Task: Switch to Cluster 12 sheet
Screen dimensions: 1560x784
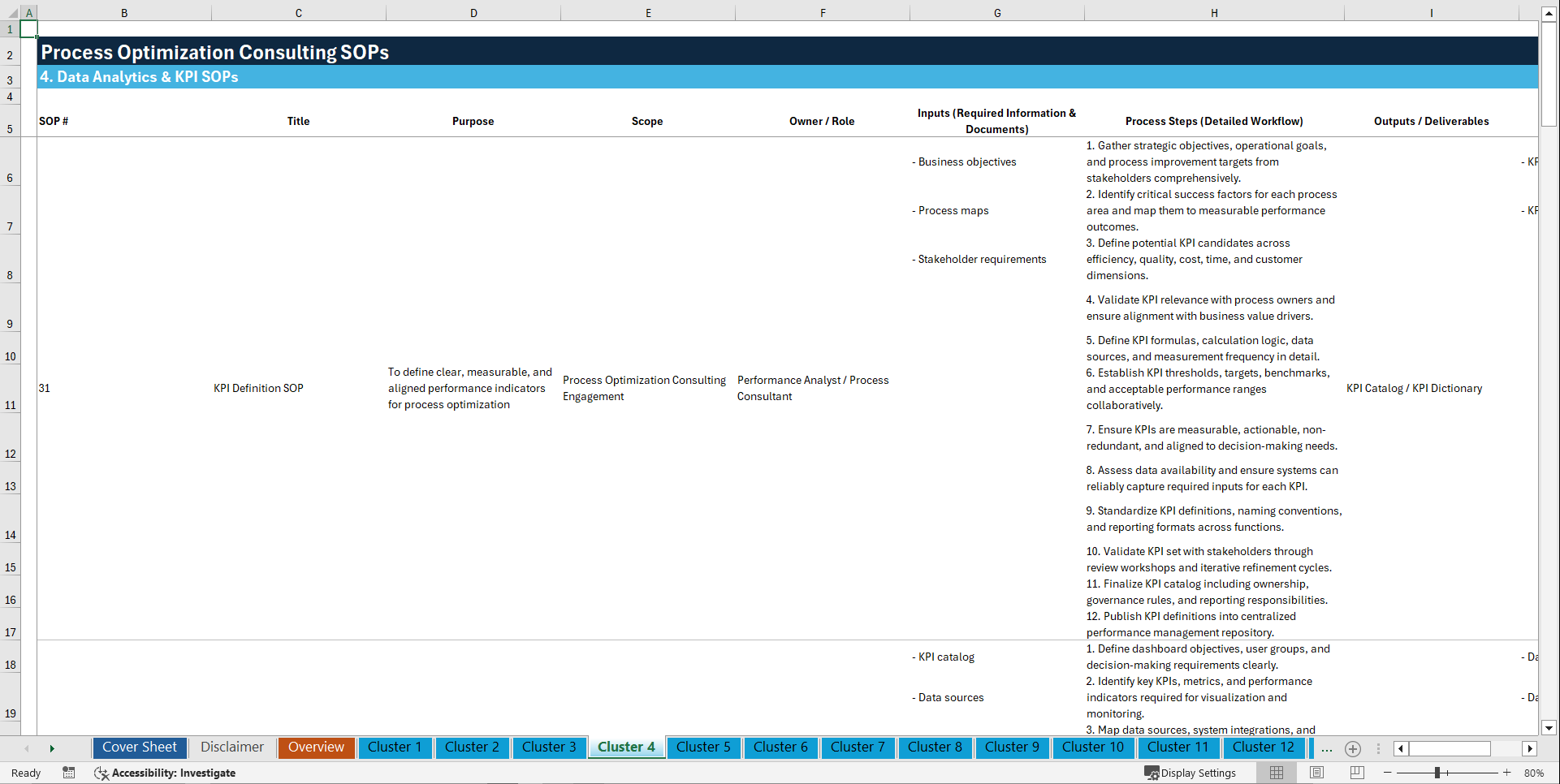Action: tap(1264, 747)
